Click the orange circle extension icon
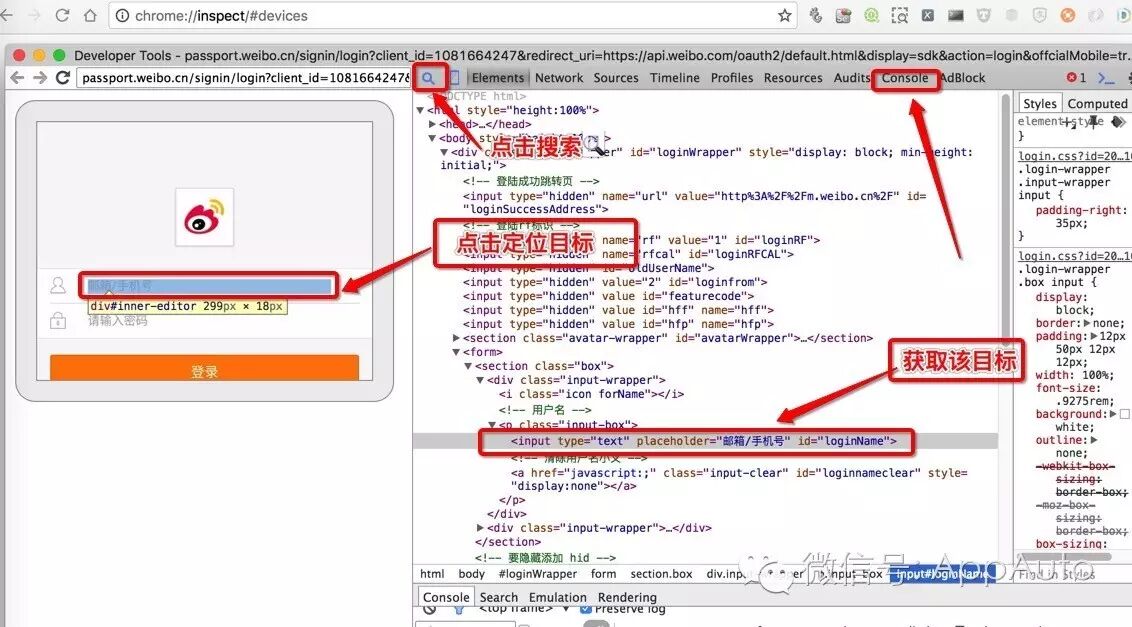1132x627 pixels. (x=1068, y=15)
